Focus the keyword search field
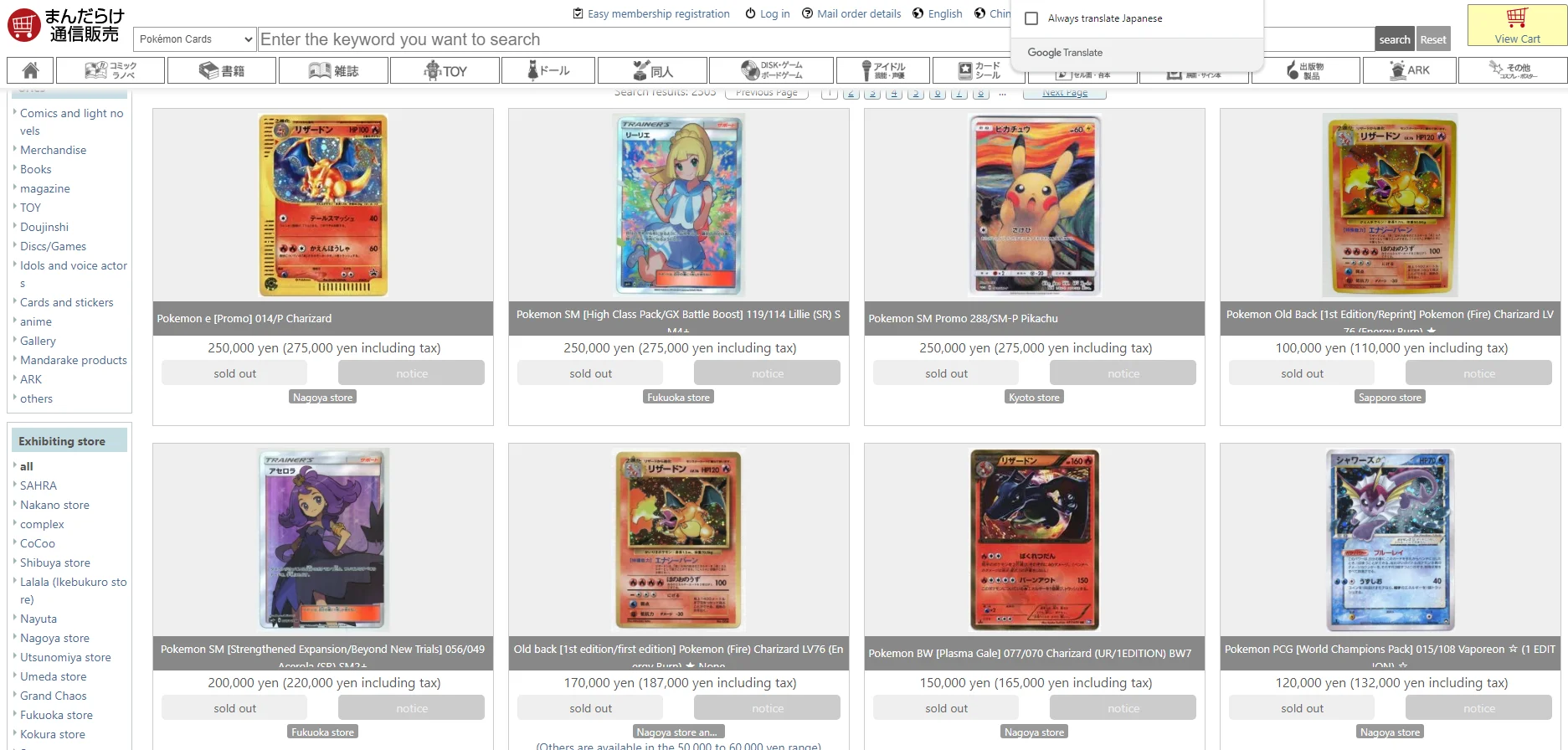 point(816,39)
